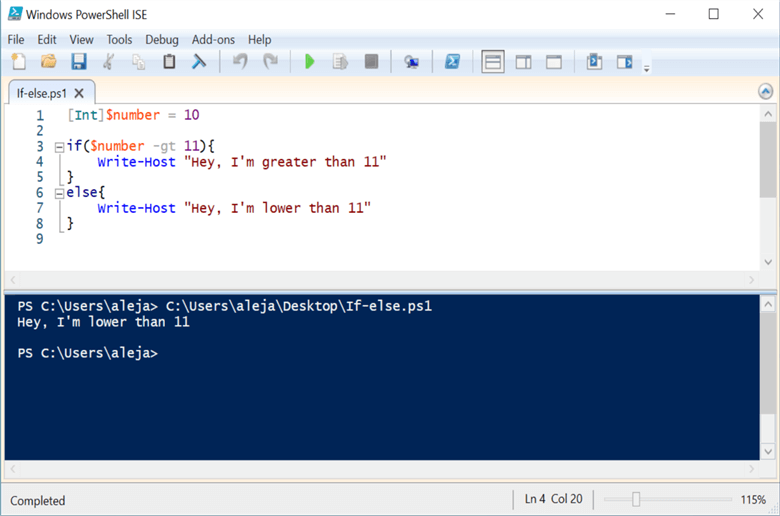Click the Paste clipboard icon
This screenshot has width=780, height=516.
point(169,62)
